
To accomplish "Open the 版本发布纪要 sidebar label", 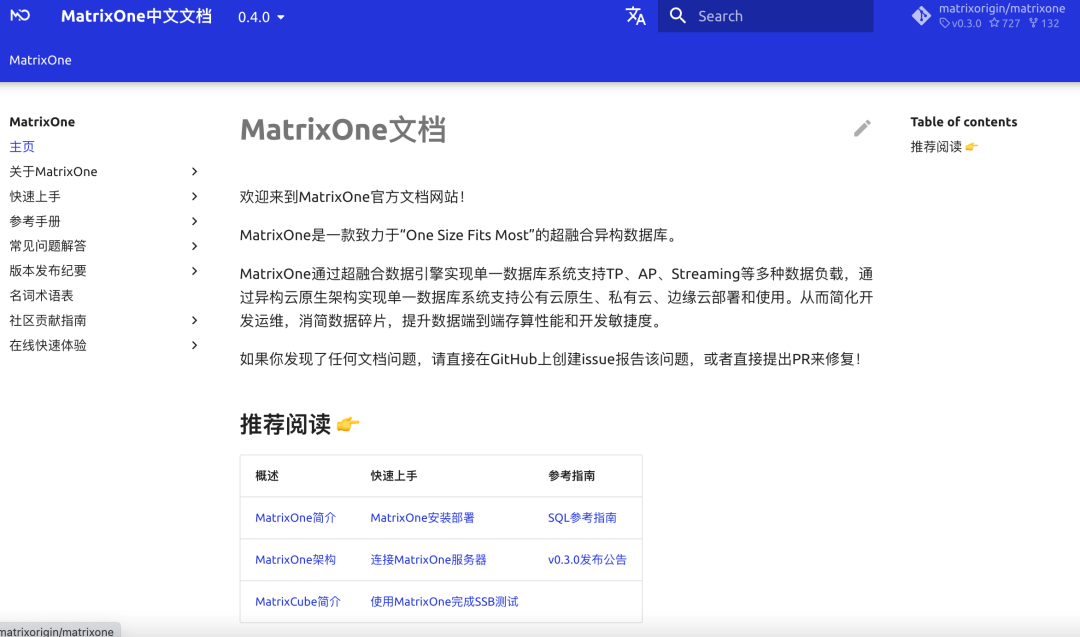I will pyautogui.click(x=48, y=271).
